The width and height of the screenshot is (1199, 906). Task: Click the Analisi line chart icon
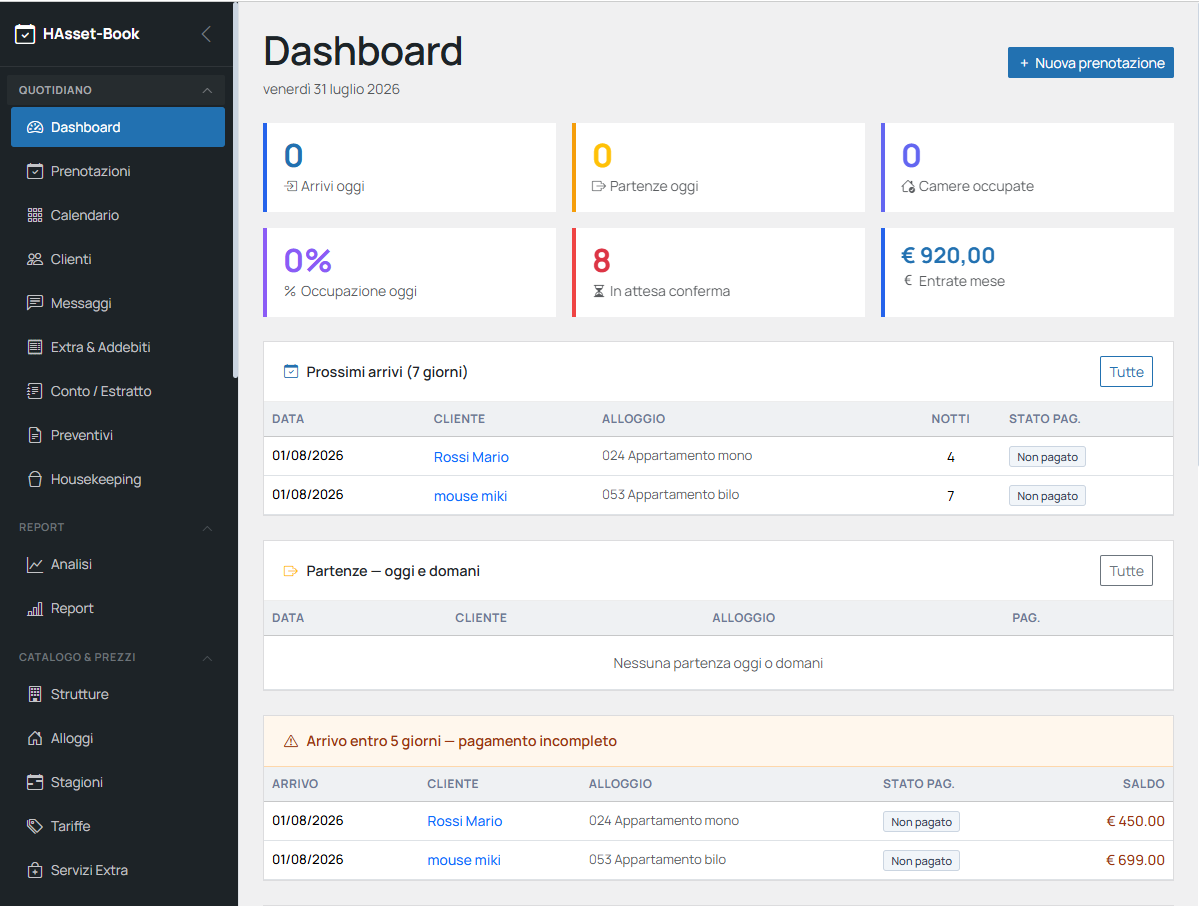pyautogui.click(x=35, y=564)
